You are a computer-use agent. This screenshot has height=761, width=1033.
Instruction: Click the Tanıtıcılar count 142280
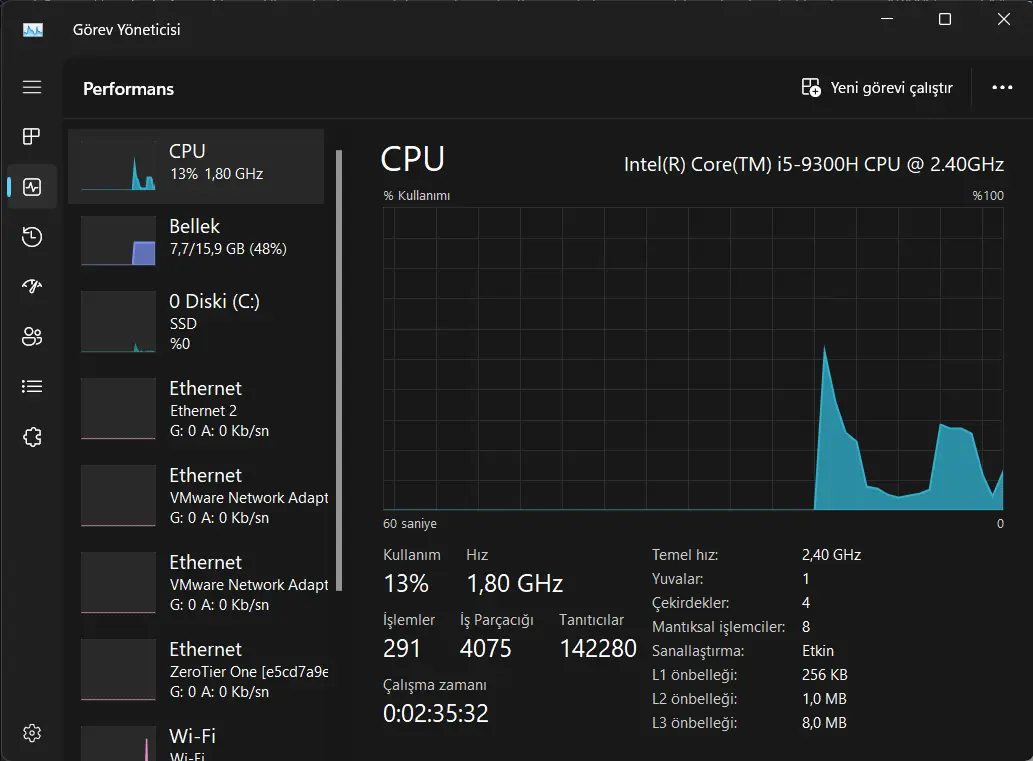(598, 648)
